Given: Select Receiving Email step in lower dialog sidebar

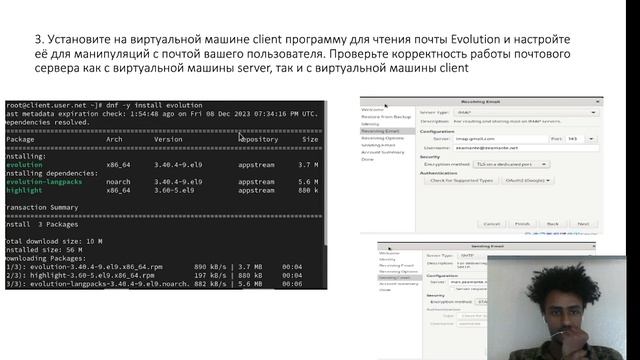Looking at the screenshot, I should (x=396, y=265).
